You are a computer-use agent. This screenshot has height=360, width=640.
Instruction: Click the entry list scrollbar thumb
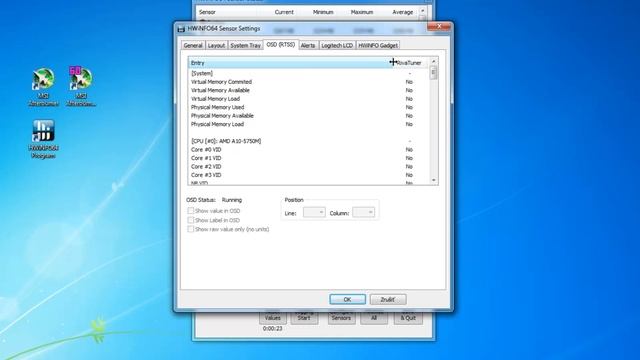pyautogui.click(x=433, y=73)
